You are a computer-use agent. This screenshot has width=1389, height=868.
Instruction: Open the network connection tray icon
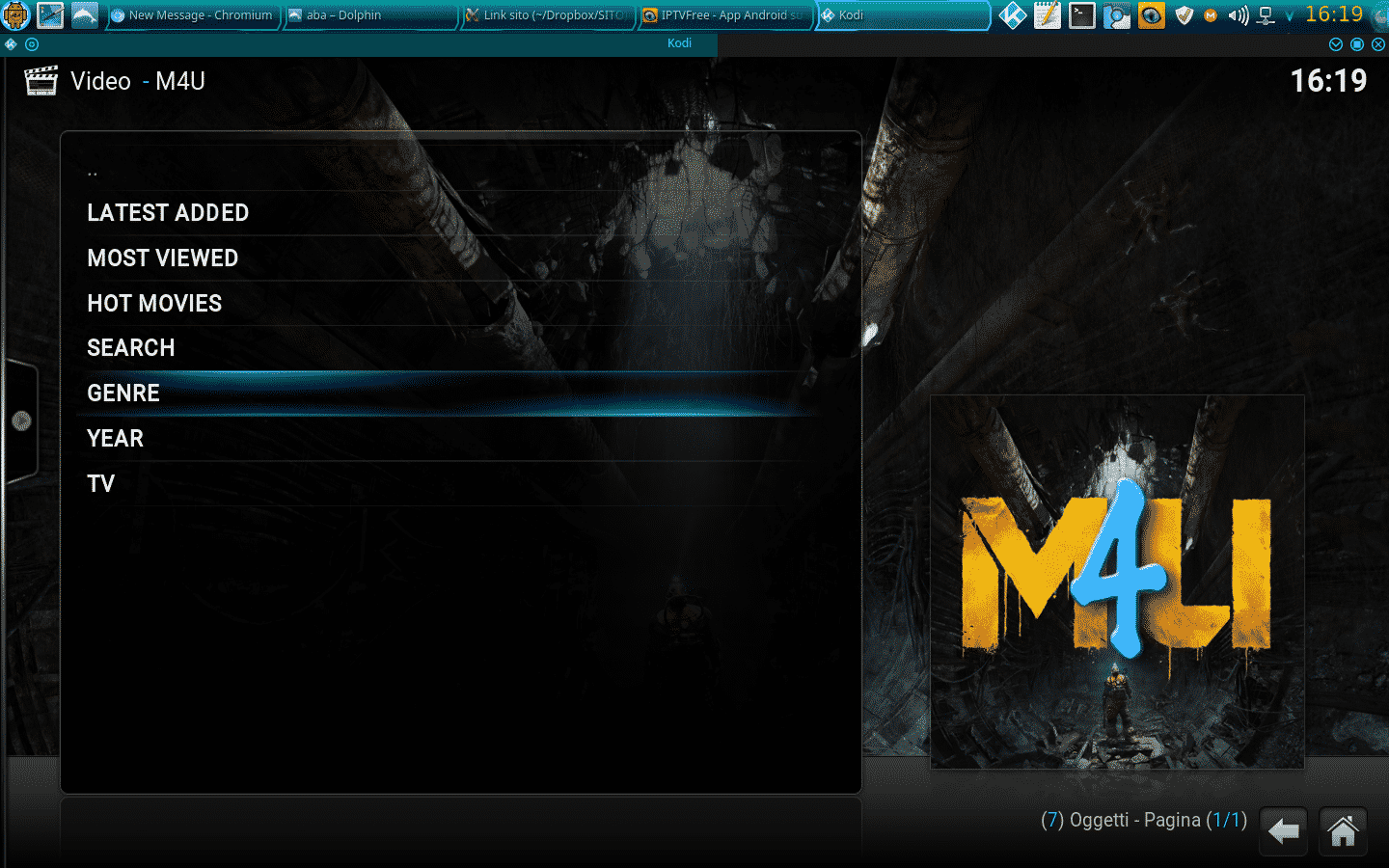click(x=1266, y=15)
